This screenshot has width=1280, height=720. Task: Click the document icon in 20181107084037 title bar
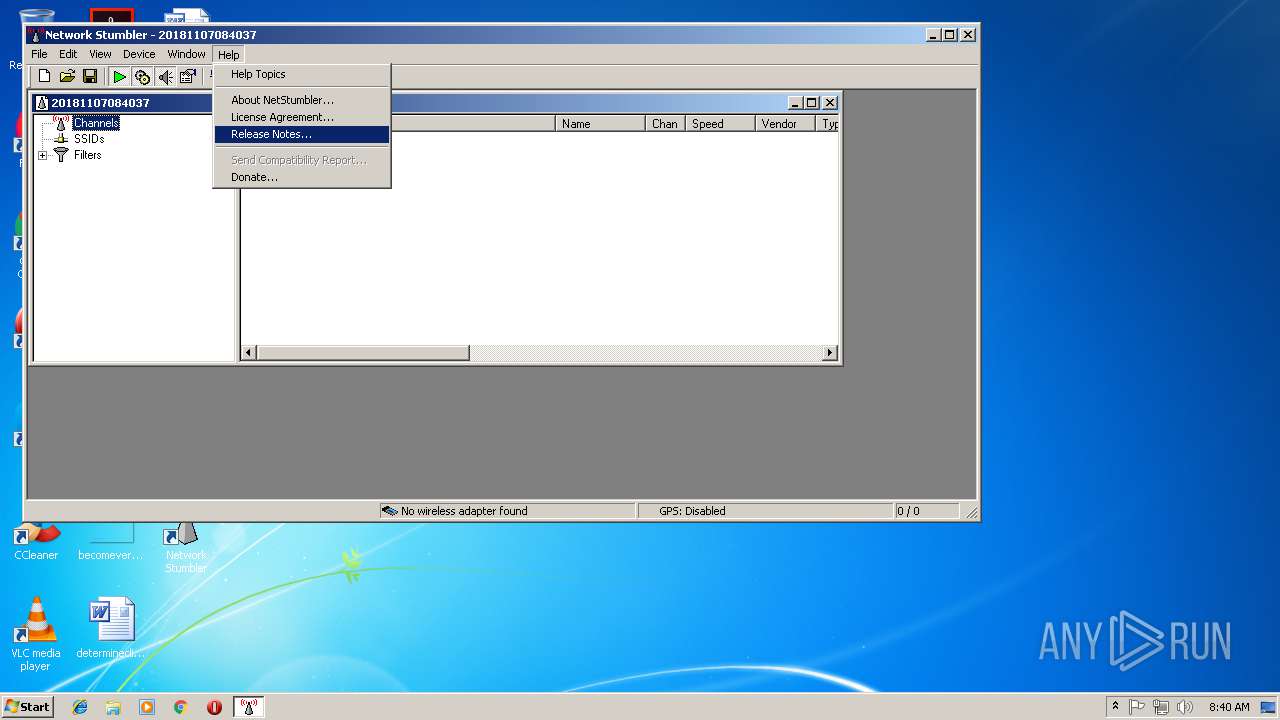pyautogui.click(x=42, y=103)
